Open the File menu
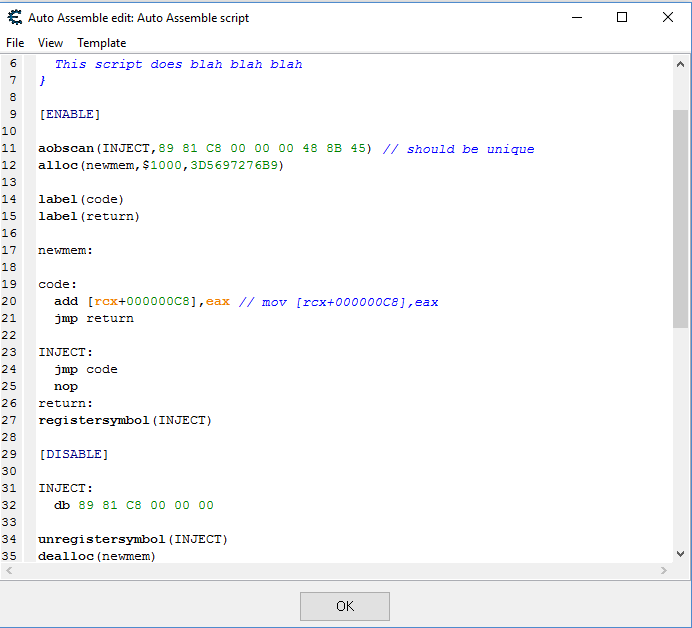This screenshot has width=692, height=628. (15, 43)
